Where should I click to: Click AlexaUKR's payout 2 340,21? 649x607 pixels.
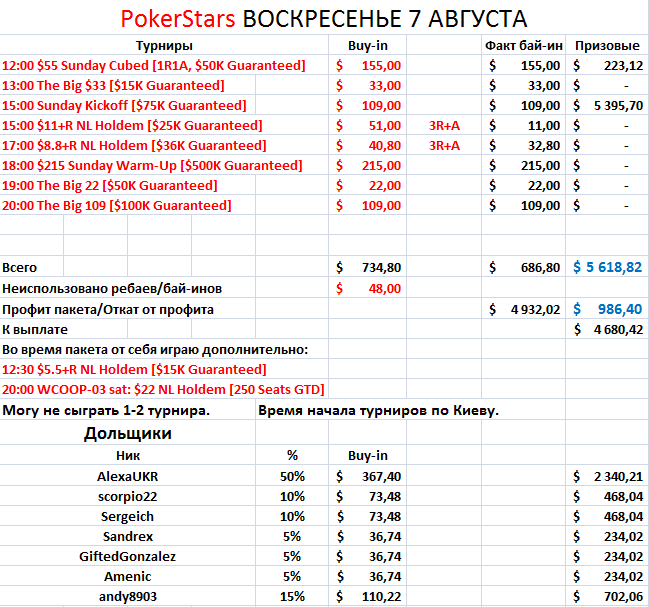[x=618, y=476]
